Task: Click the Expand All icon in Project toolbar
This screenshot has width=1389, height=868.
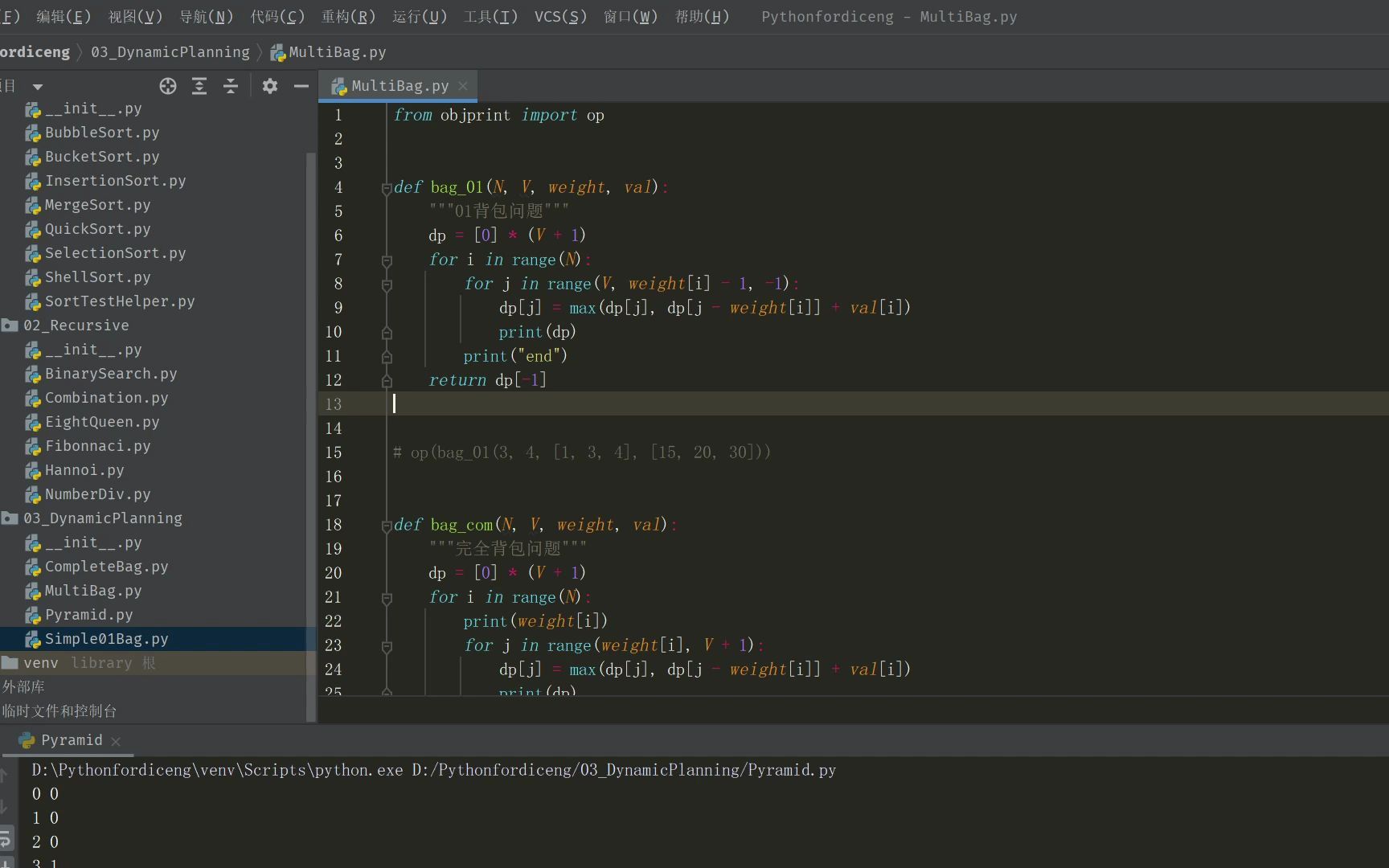Action: click(199, 86)
